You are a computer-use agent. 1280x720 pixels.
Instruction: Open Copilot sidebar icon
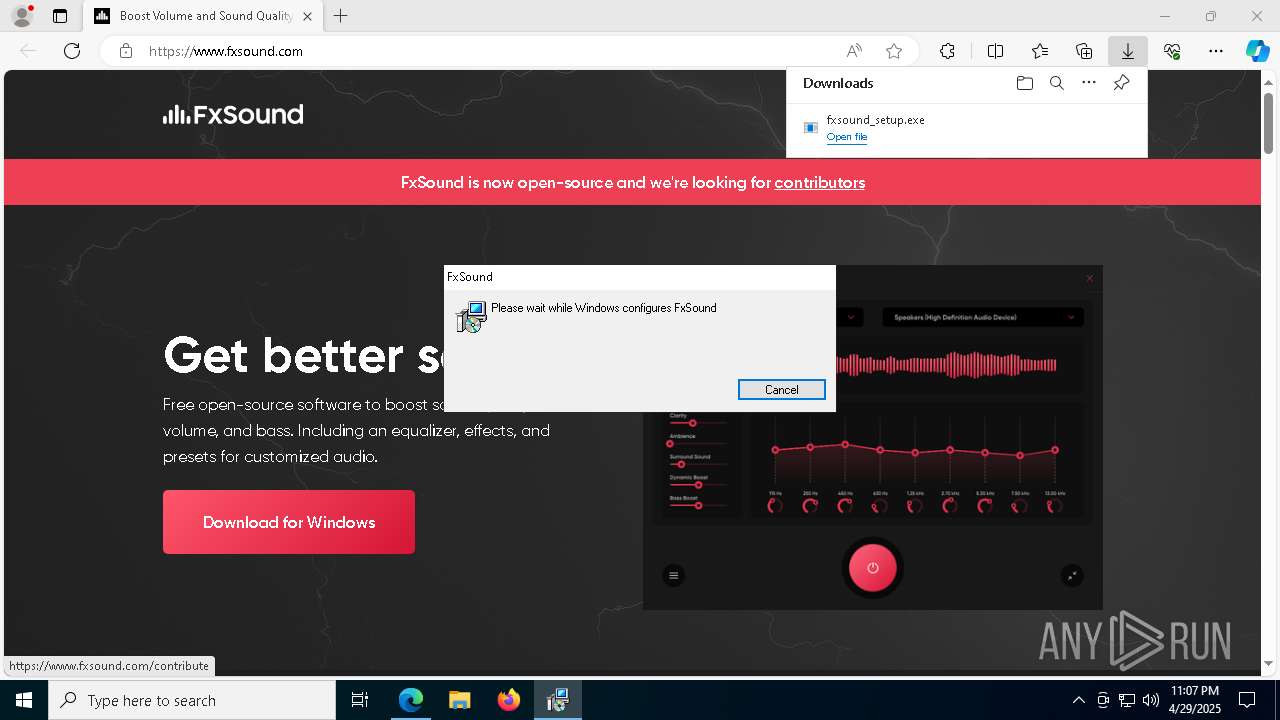click(1257, 51)
